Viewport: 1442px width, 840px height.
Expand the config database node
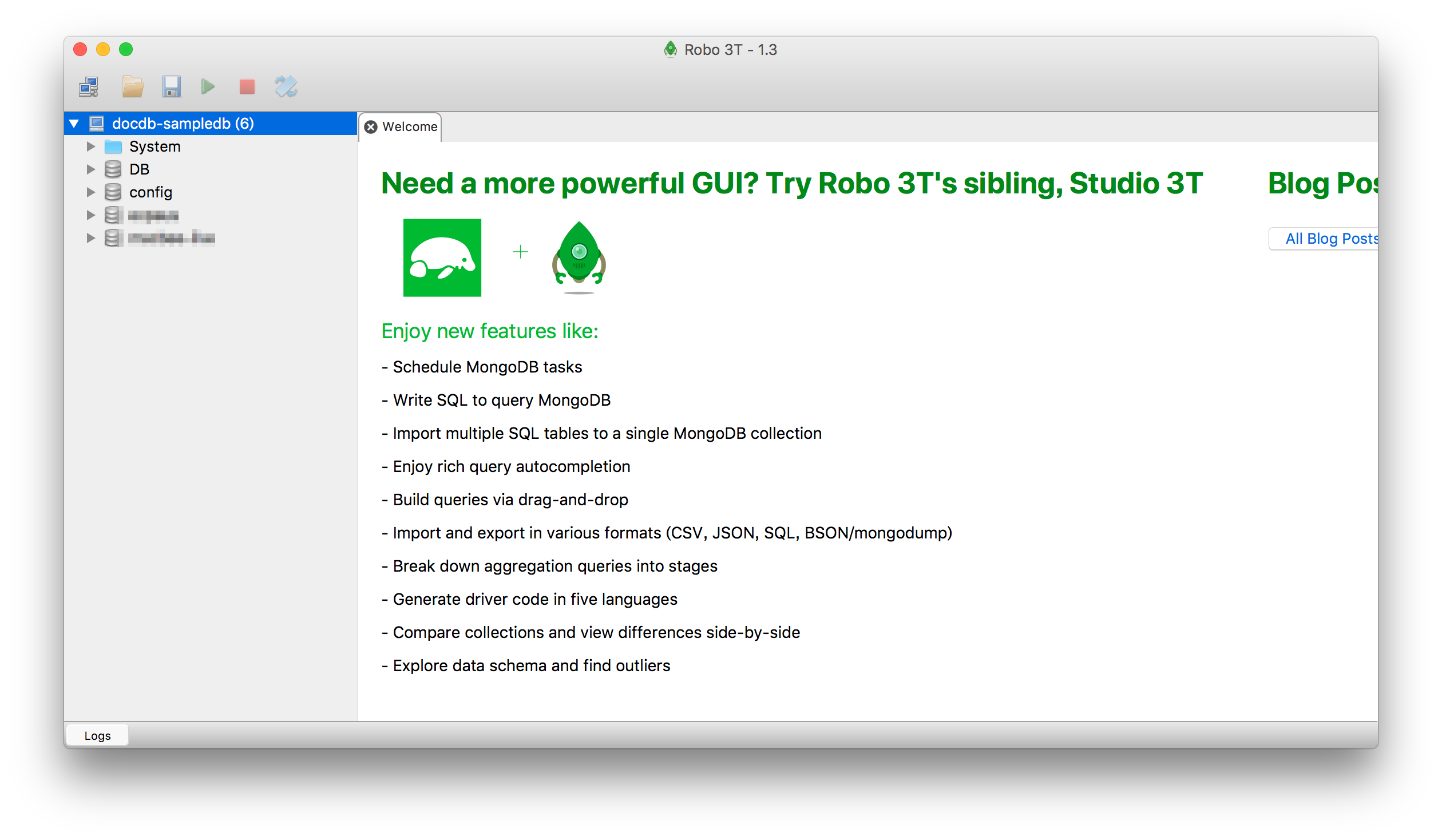(90, 192)
